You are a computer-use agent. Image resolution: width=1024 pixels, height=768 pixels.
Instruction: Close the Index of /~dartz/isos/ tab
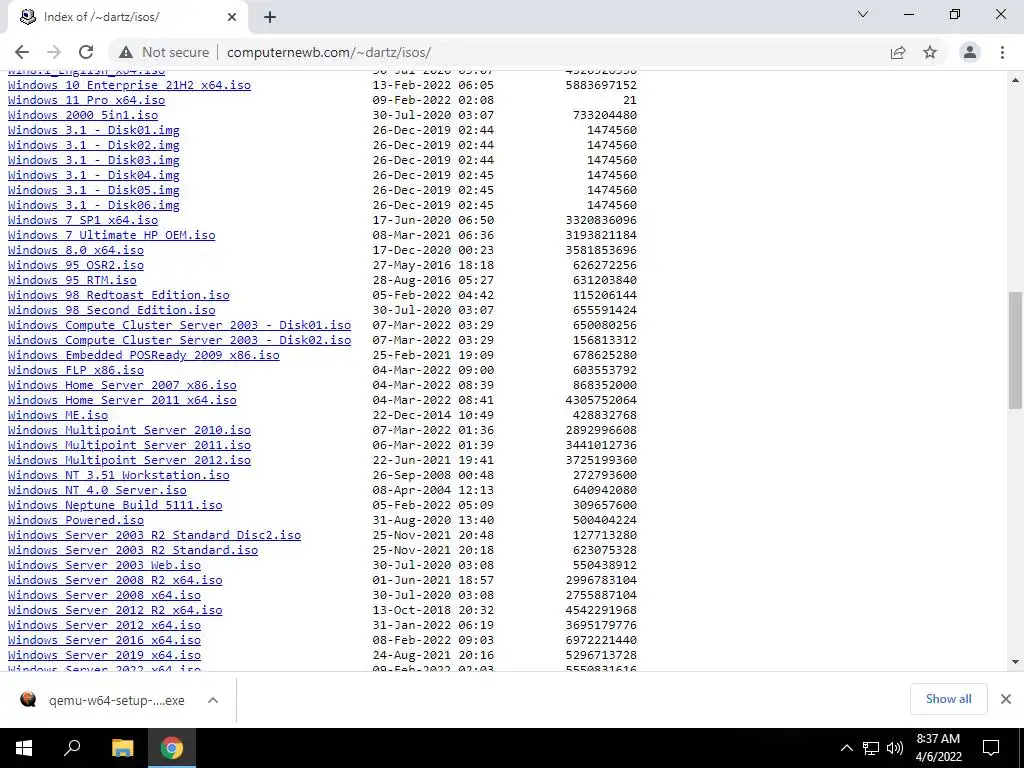(x=232, y=17)
